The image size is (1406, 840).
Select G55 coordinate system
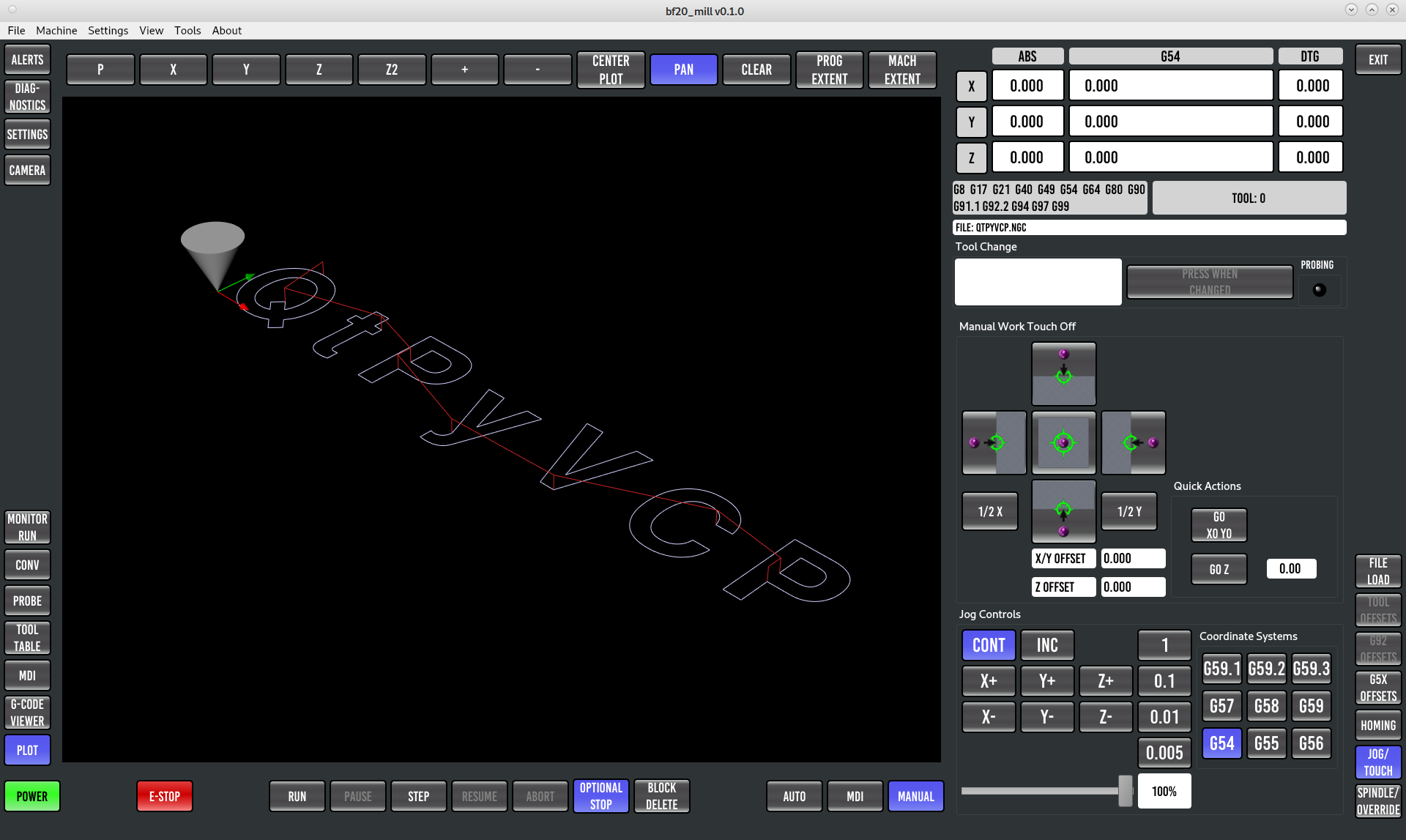click(x=1267, y=743)
